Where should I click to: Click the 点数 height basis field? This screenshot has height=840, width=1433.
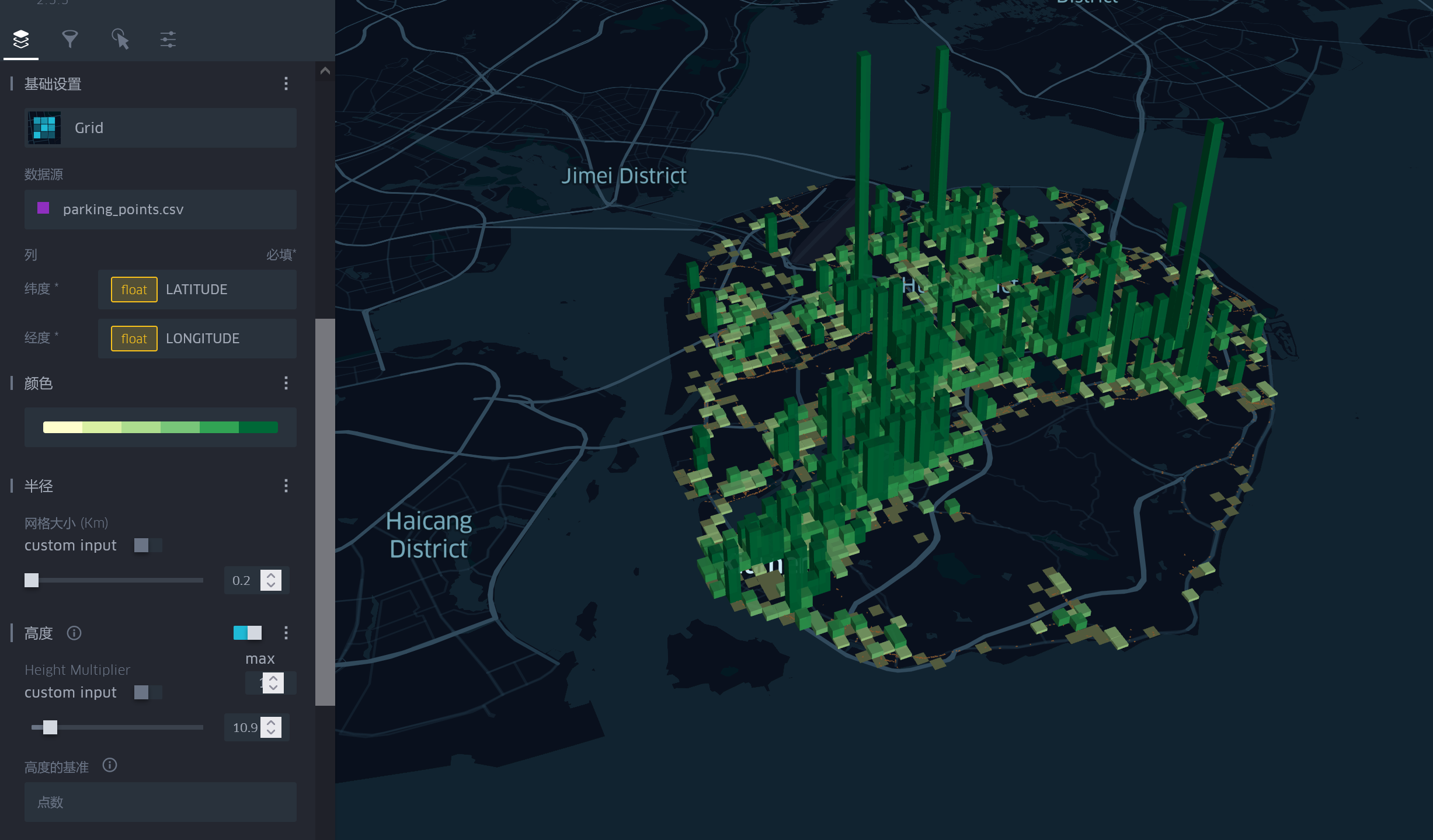click(161, 802)
